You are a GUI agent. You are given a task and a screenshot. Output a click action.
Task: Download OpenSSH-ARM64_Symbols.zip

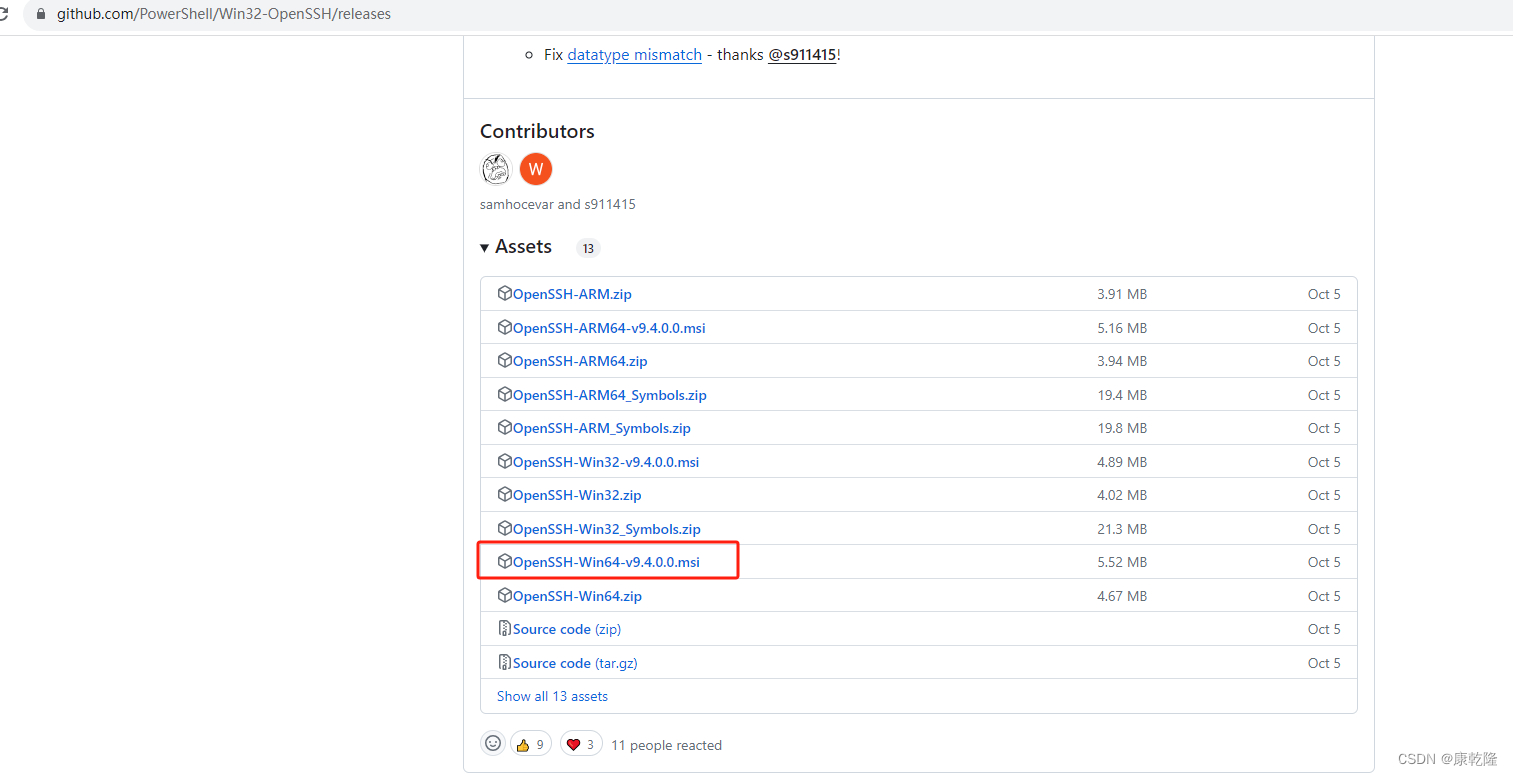point(610,395)
